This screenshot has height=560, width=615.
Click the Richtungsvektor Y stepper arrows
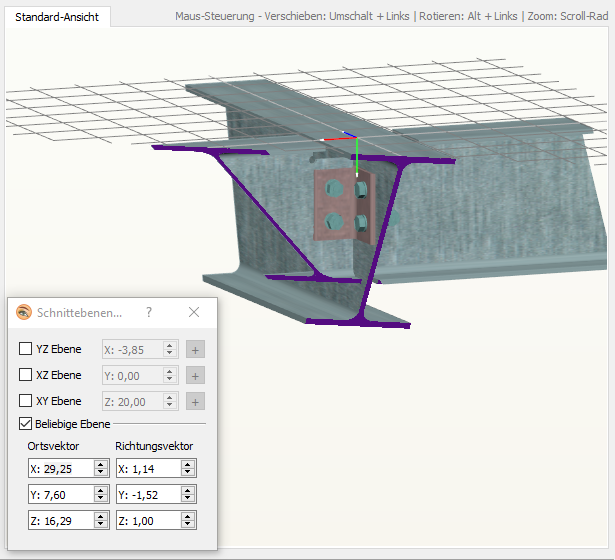click(x=188, y=494)
